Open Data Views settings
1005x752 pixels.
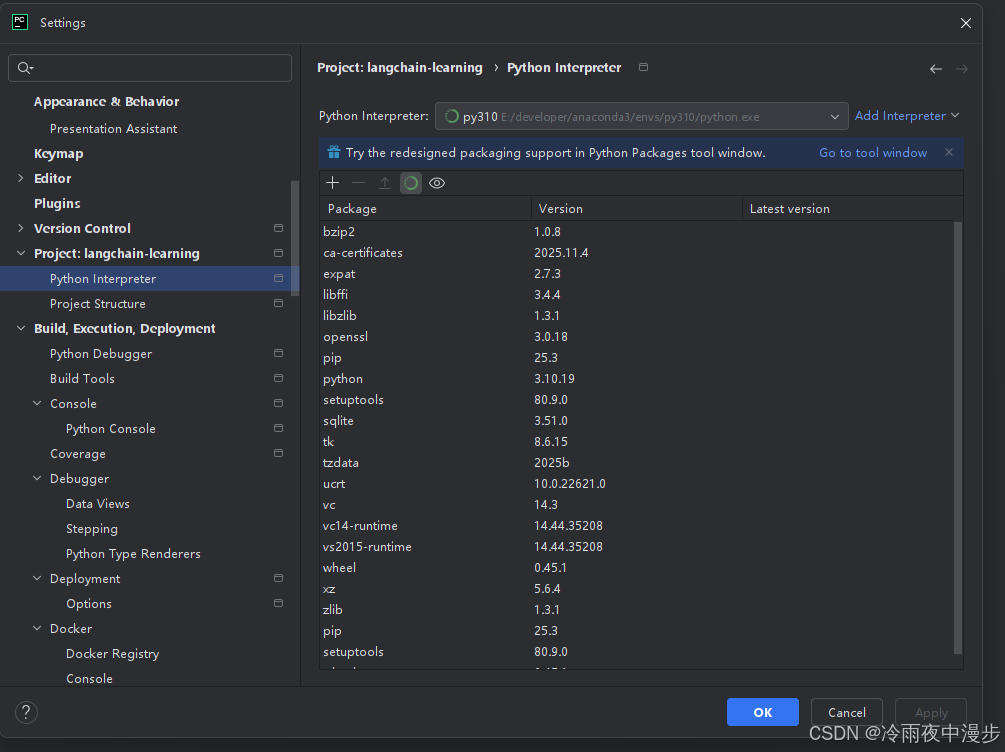tap(97, 504)
